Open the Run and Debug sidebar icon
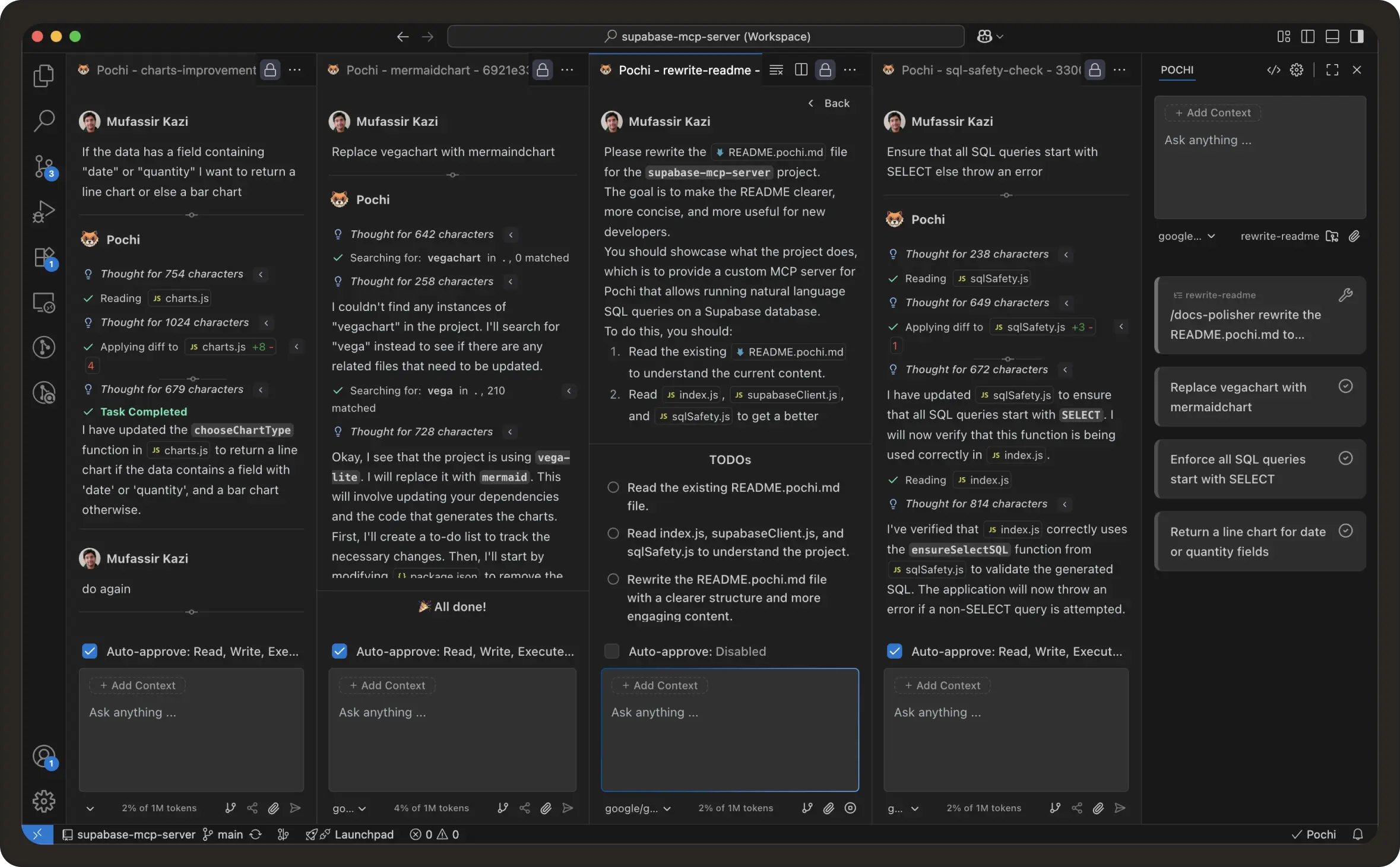This screenshot has width=1400, height=867. pos(45,211)
